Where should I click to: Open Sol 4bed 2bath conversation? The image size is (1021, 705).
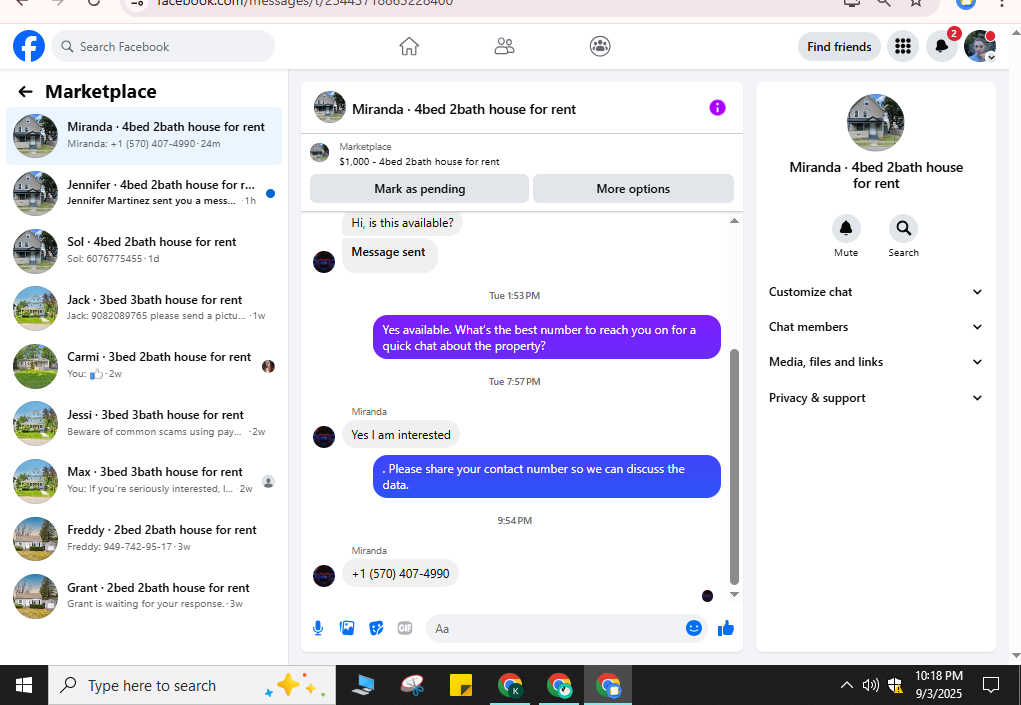(x=144, y=250)
